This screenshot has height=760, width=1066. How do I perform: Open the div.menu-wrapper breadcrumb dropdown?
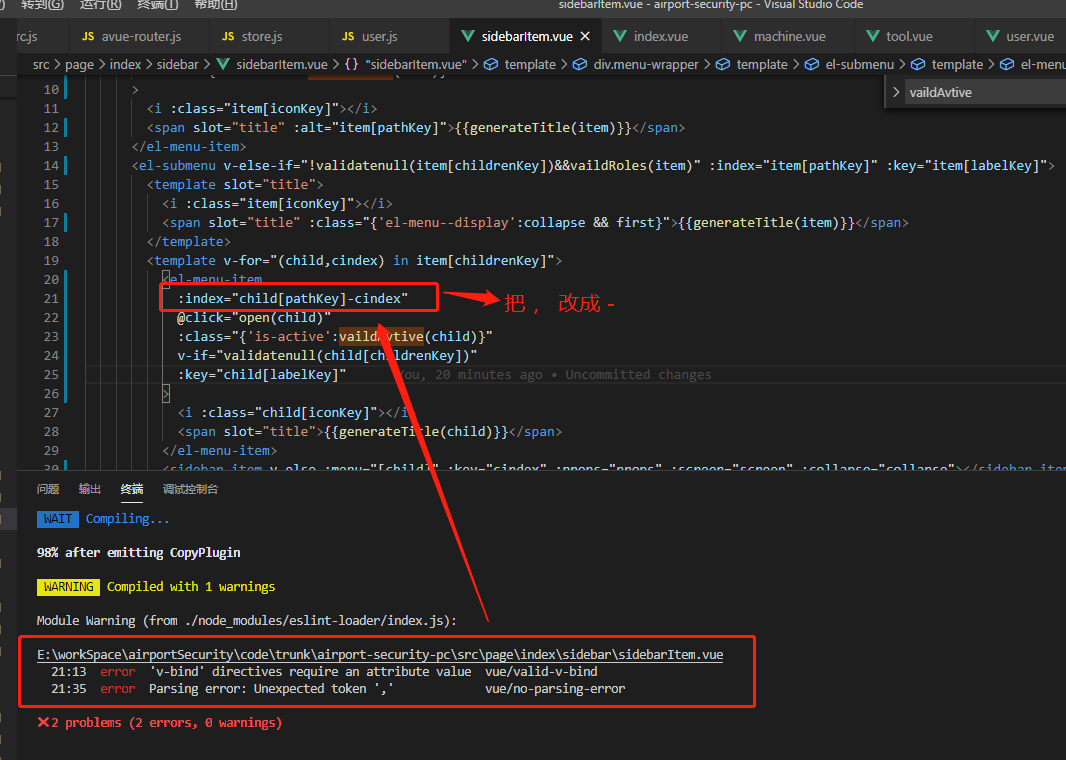pyautogui.click(x=646, y=64)
